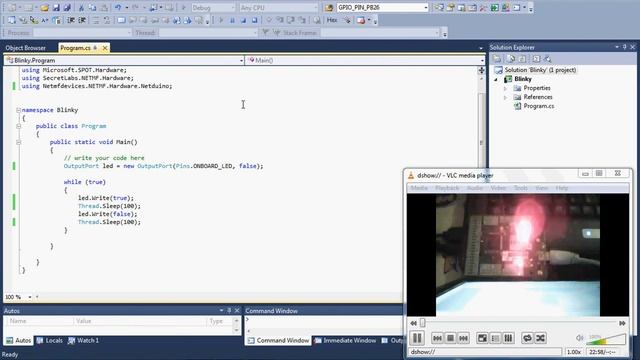Click the debug Break All pause icon
The height and width of the screenshot is (360, 640).
click(x=232, y=20)
